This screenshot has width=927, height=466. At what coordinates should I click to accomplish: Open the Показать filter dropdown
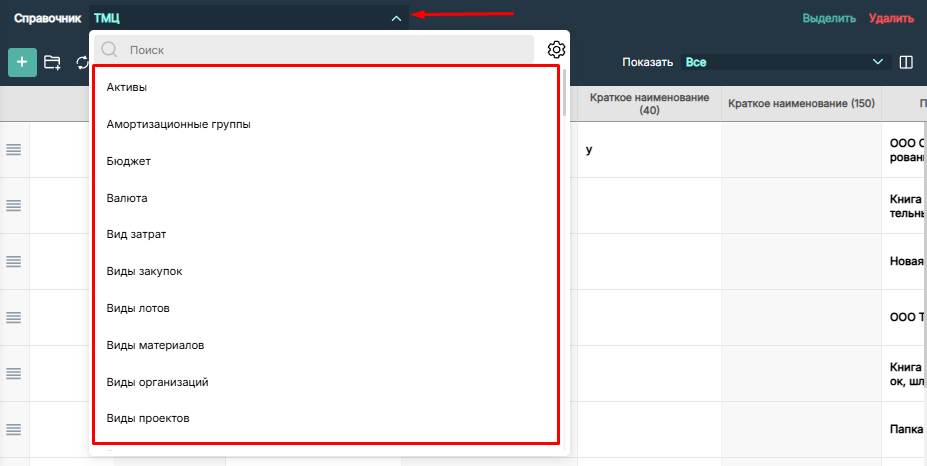coord(784,62)
